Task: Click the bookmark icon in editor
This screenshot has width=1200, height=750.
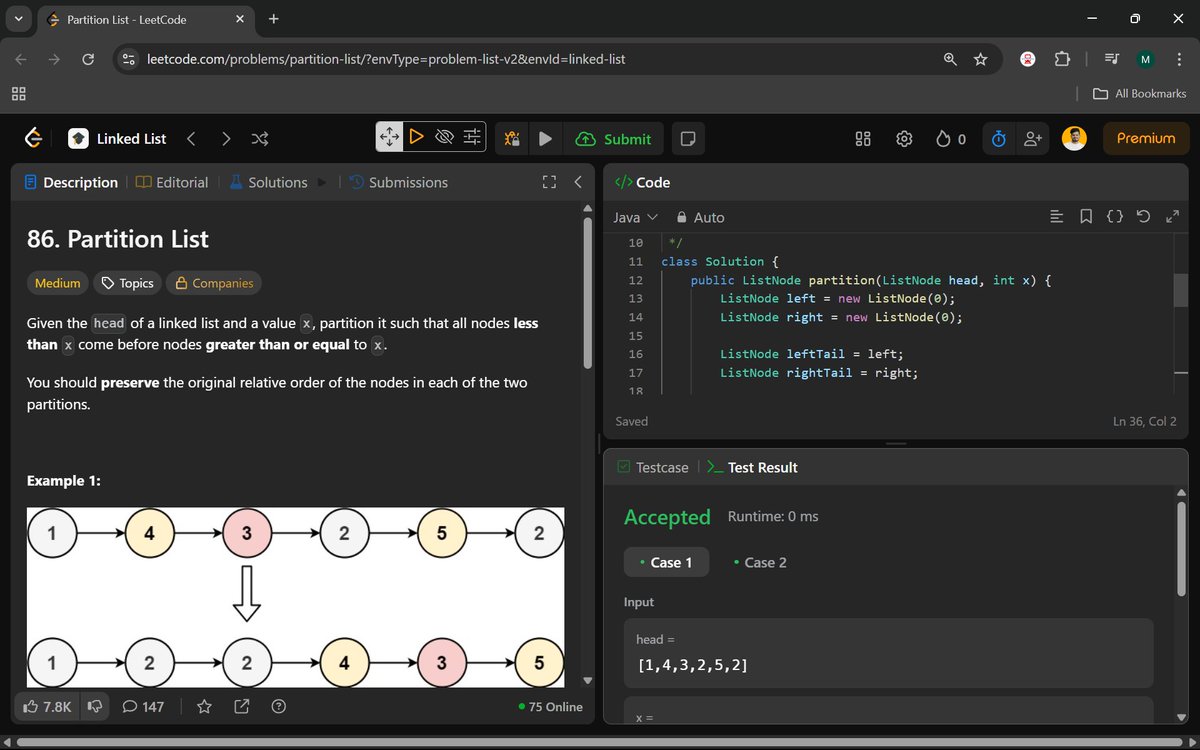Action: point(1086,217)
